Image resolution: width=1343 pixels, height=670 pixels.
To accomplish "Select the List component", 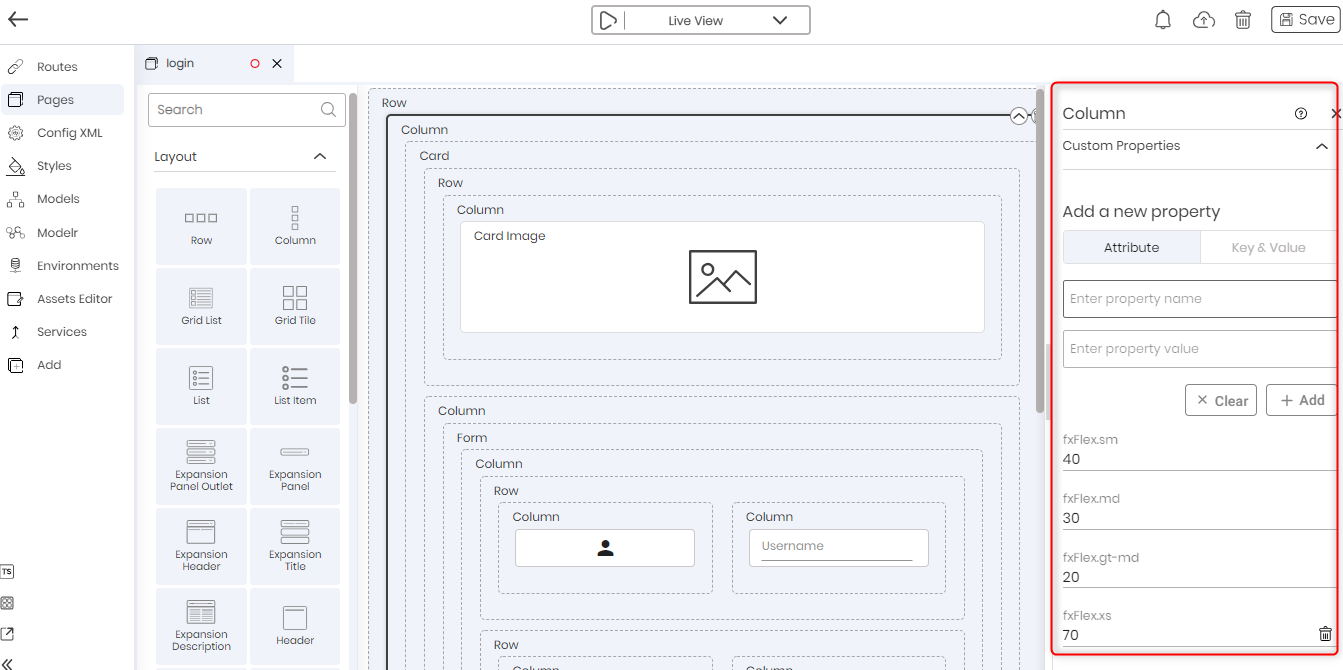I will 201,386.
